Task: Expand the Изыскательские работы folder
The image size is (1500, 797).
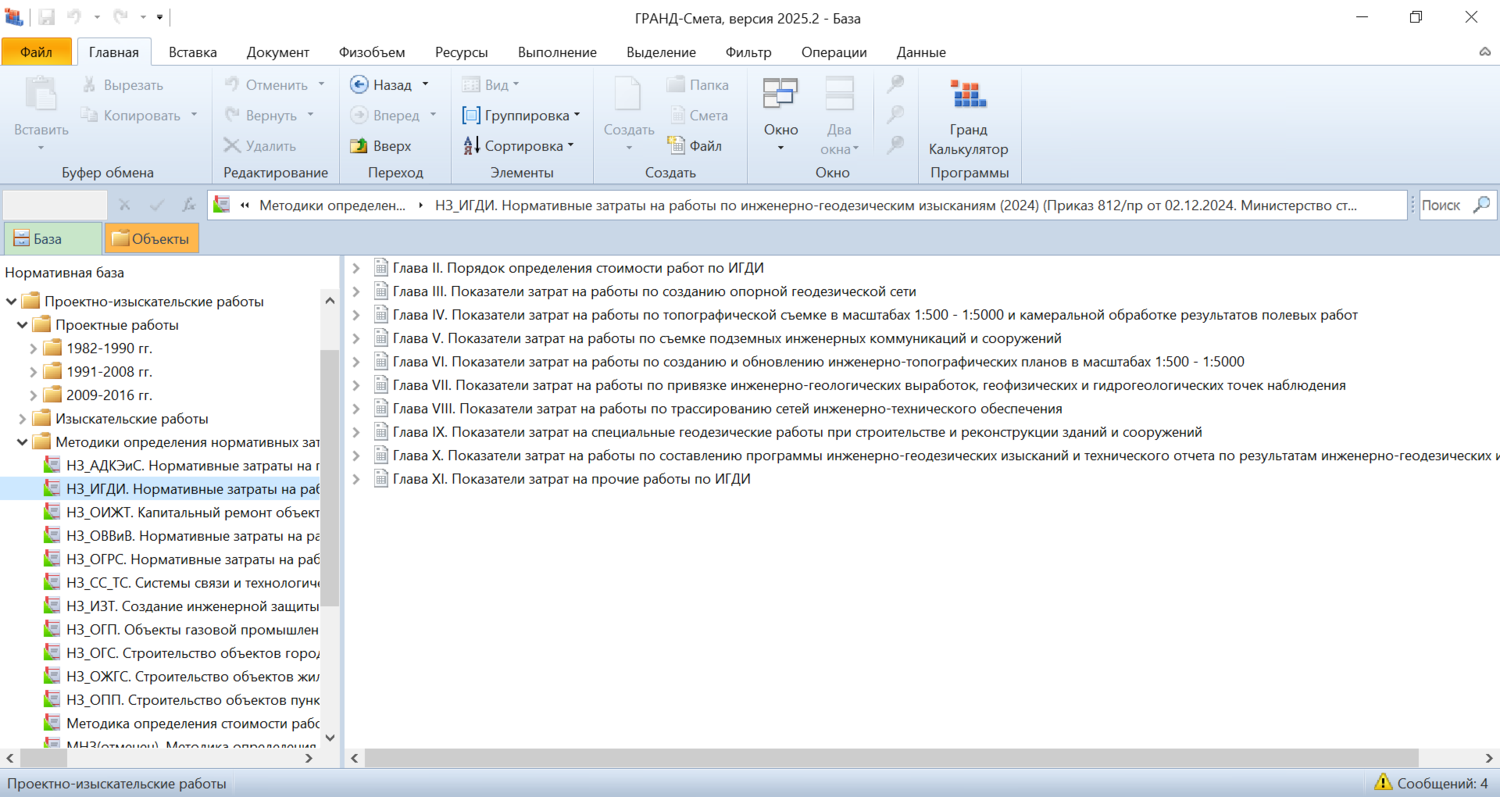Action: 23,418
